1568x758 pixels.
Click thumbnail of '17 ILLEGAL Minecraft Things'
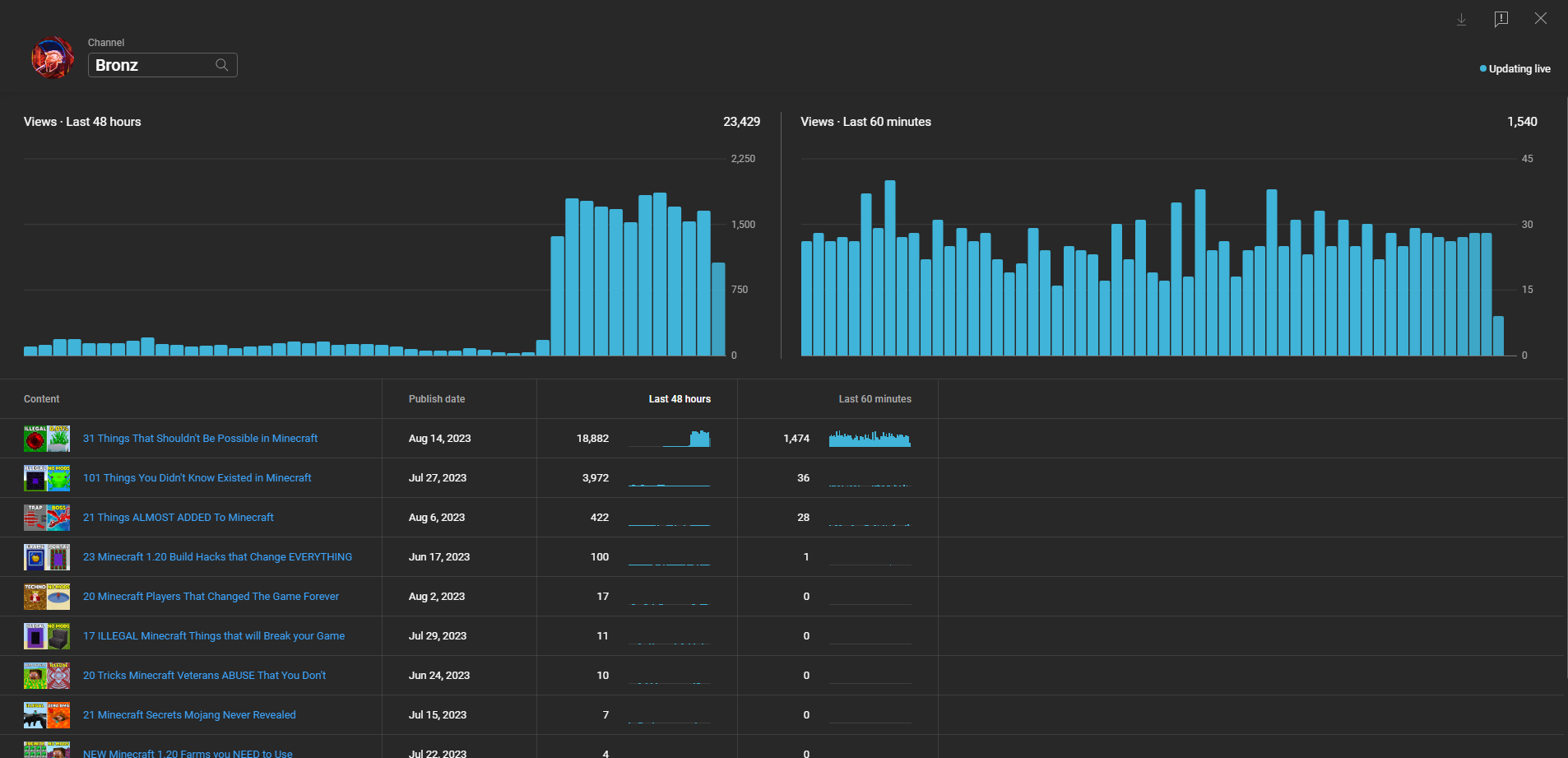pyautogui.click(x=47, y=636)
